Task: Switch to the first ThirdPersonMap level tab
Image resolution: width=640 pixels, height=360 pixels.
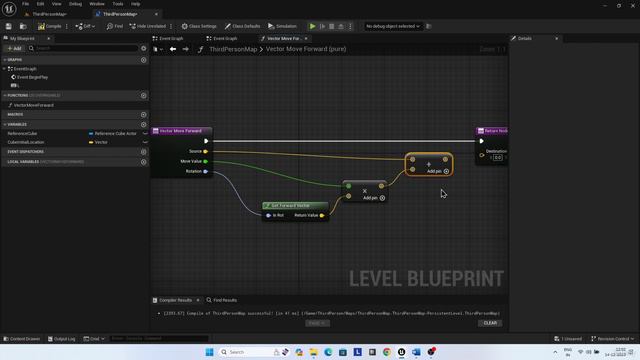Action: tap(49, 14)
